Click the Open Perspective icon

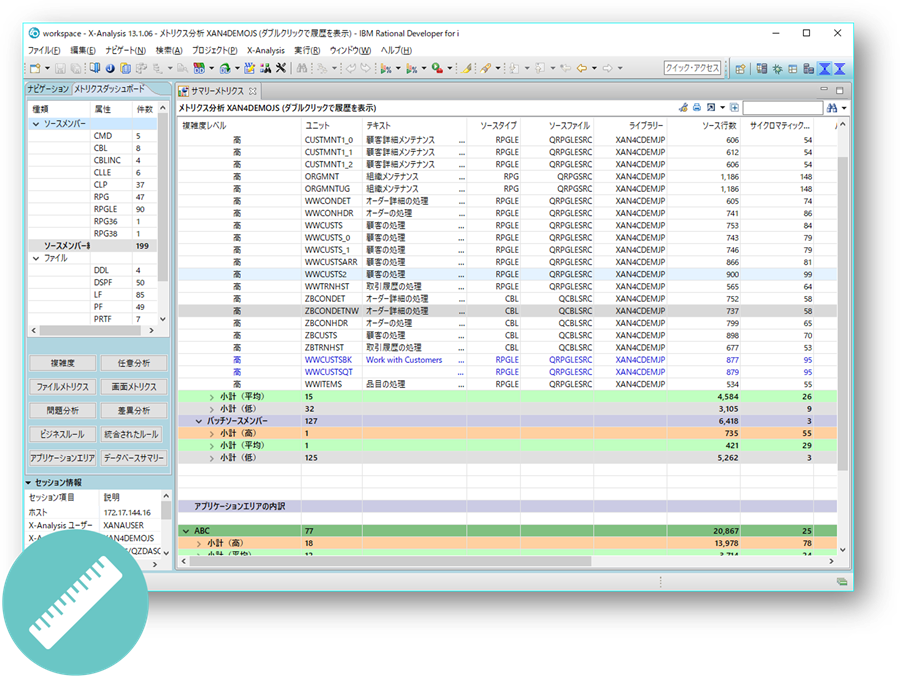(740, 69)
